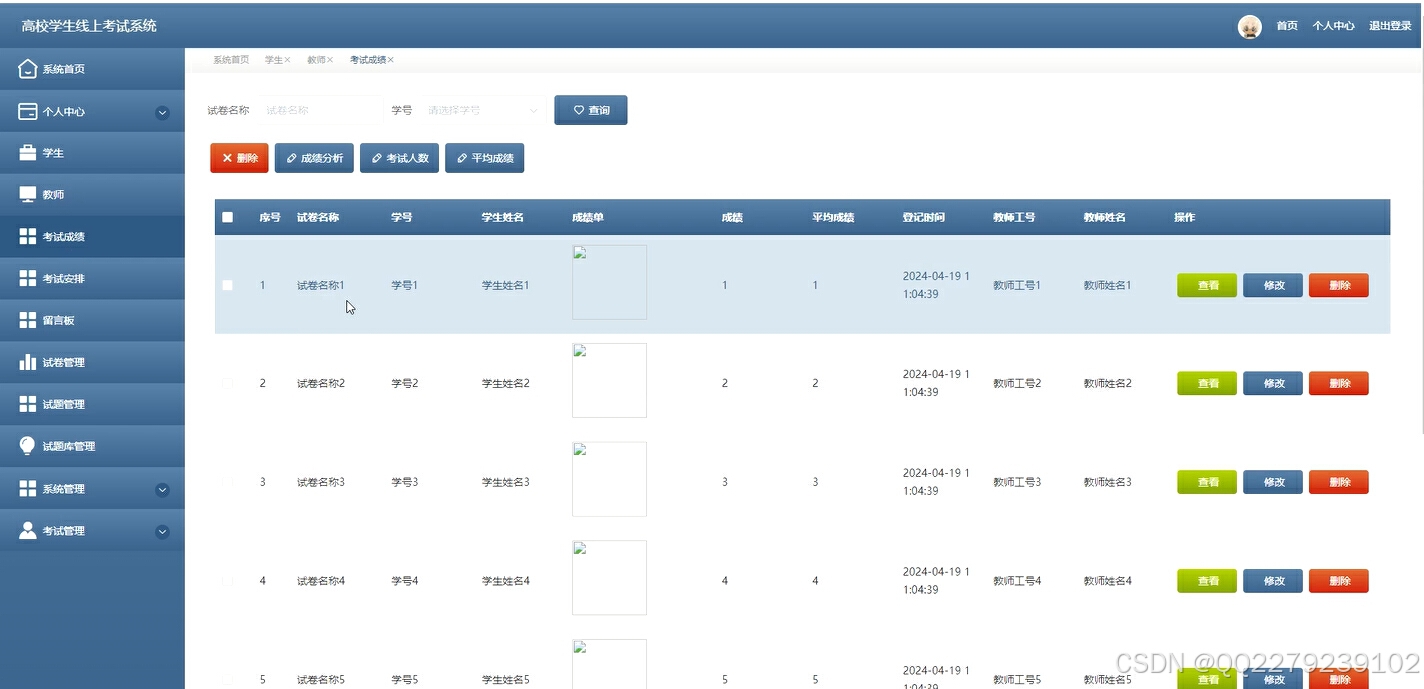1424x689 pixels.
Task: Click the red 删除 batch delete button
Action: (239, 158)
